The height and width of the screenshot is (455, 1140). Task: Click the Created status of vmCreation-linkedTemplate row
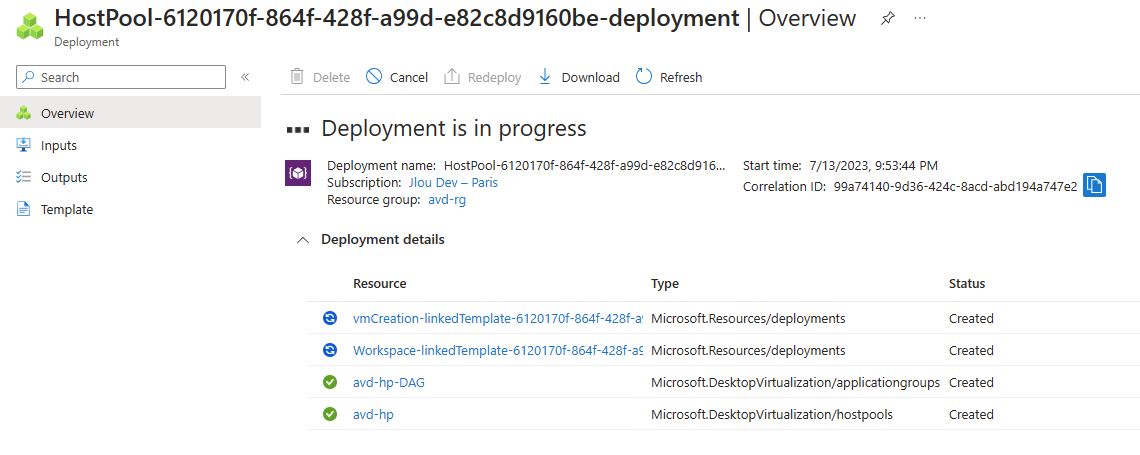[x=971, y=318]
